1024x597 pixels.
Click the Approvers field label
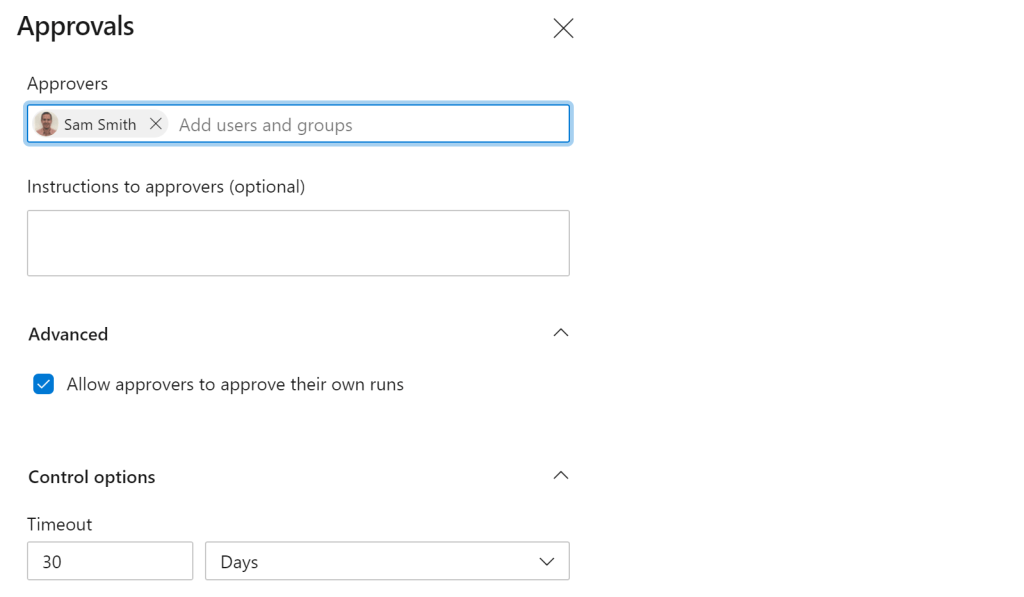click(67, 83)
